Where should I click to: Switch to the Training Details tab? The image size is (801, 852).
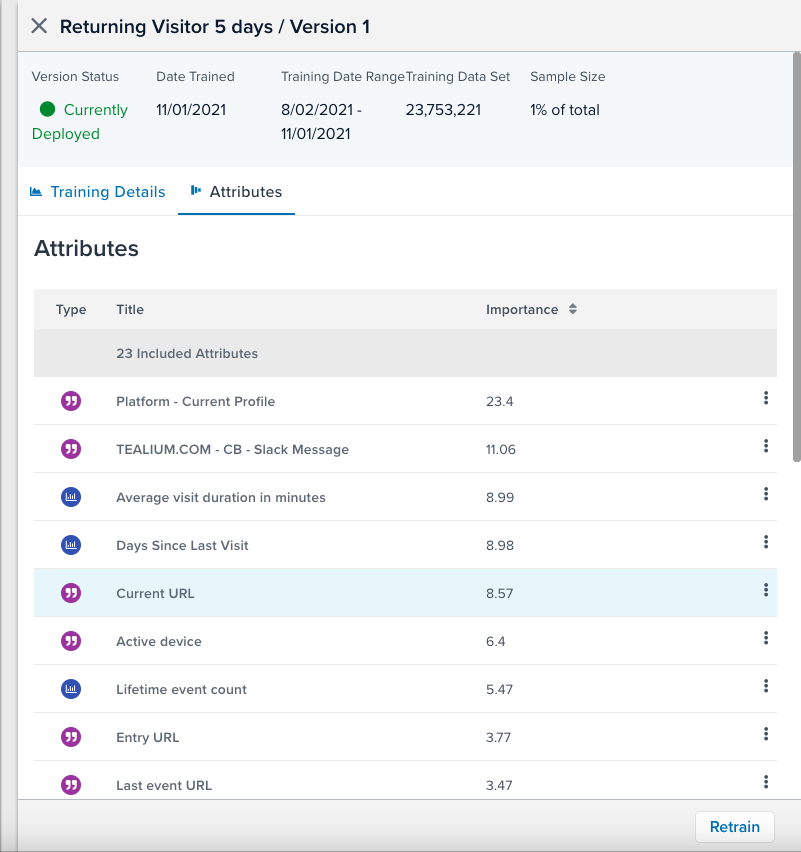coord(97,192)
